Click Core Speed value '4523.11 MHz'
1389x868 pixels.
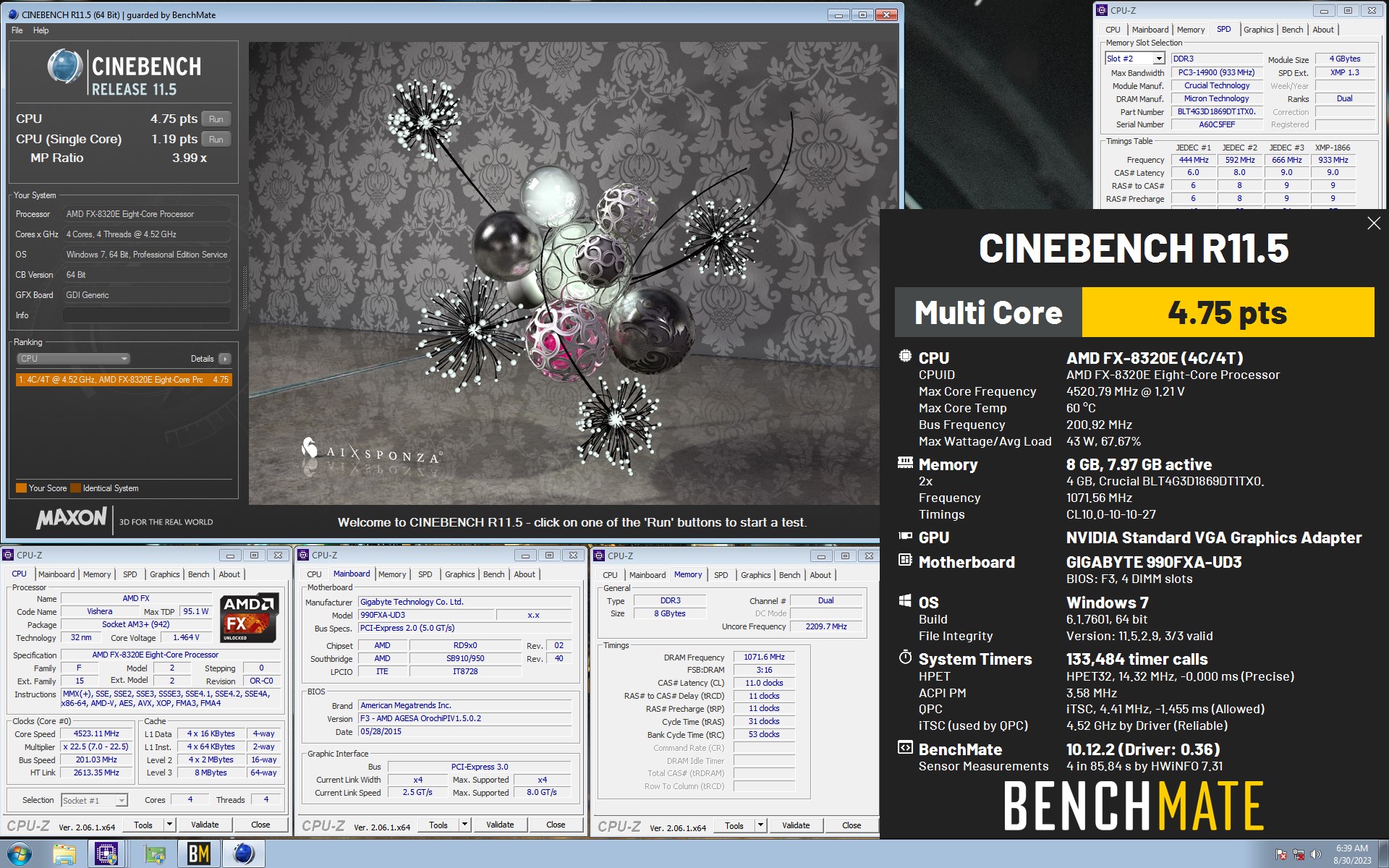tap(96, 733)
